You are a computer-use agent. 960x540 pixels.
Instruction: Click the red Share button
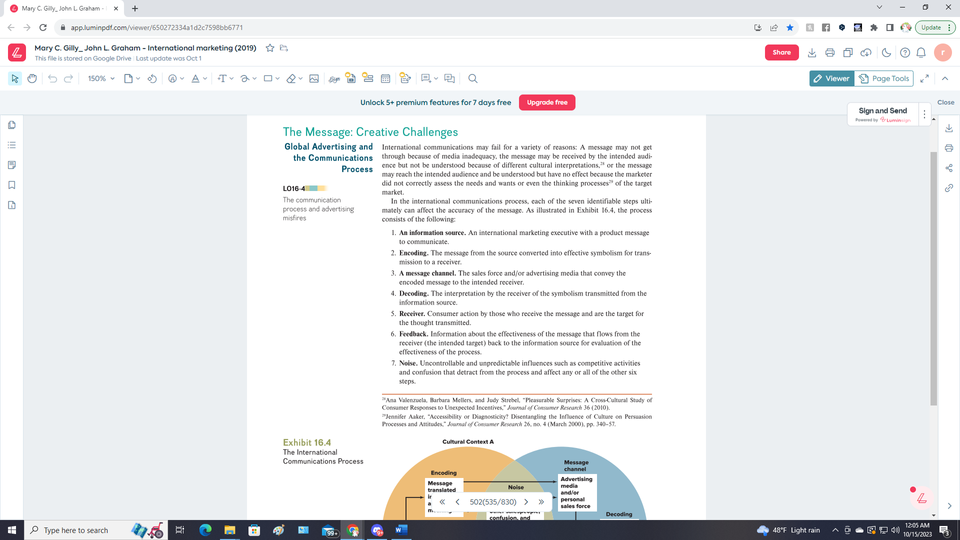pyautogui.click(x=781, y=53)
